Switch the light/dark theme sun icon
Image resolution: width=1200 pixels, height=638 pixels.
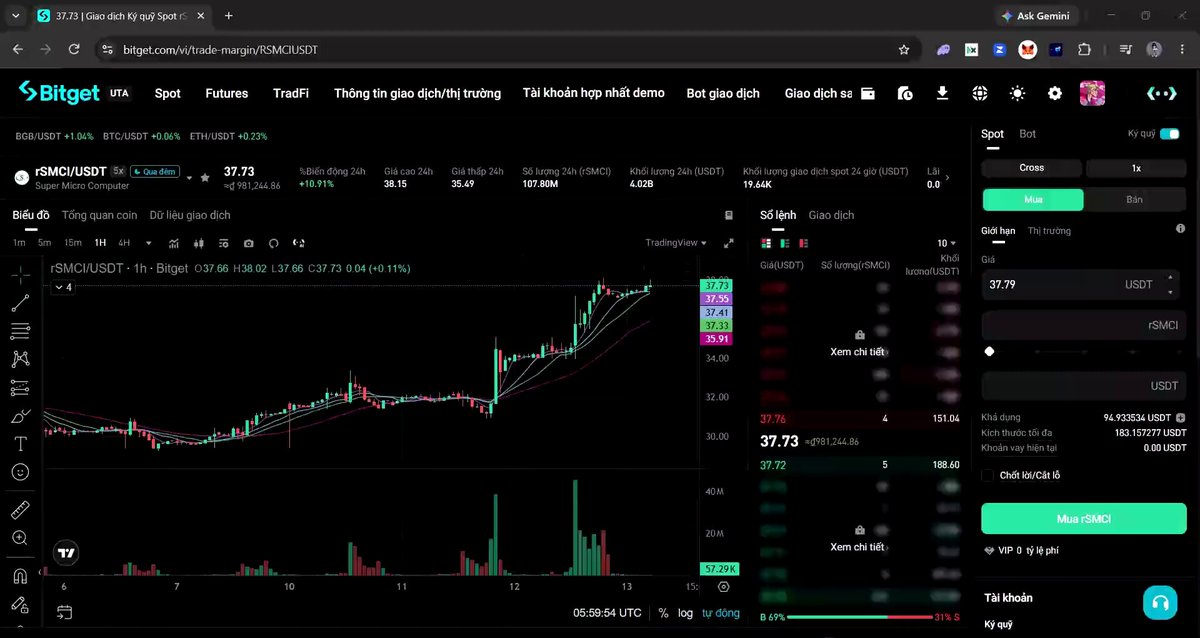click(x=1017, y=93)
